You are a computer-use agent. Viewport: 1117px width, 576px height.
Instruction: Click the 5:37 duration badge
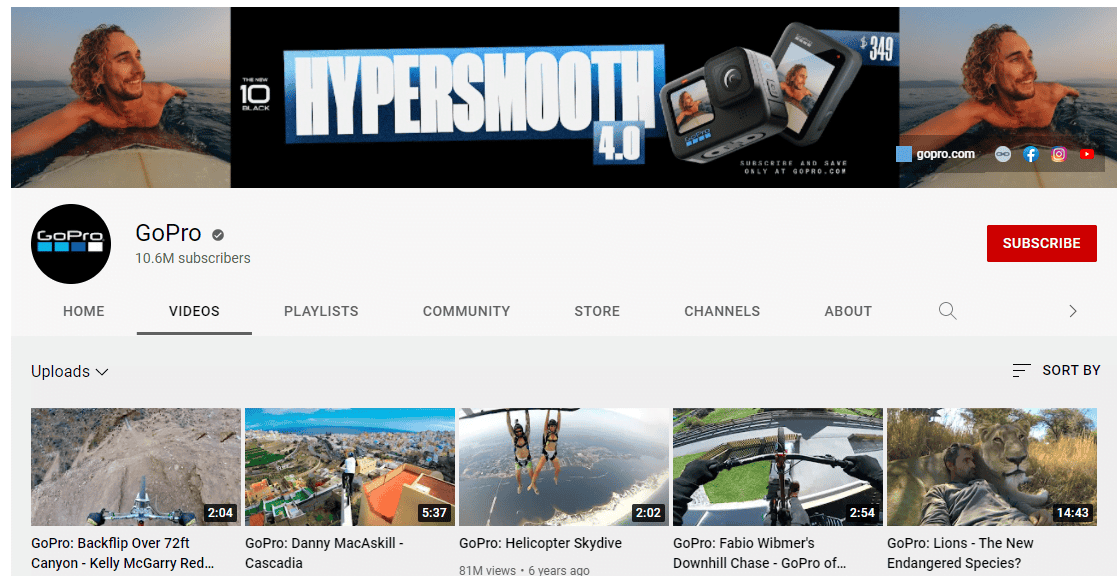click(435, 512)
